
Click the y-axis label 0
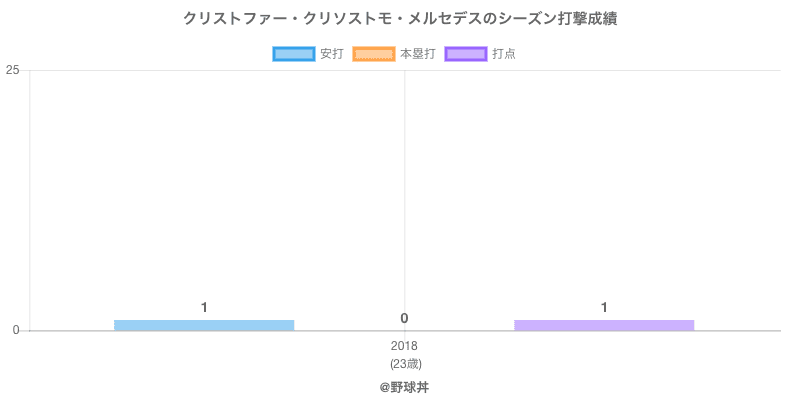click(16, 331)
